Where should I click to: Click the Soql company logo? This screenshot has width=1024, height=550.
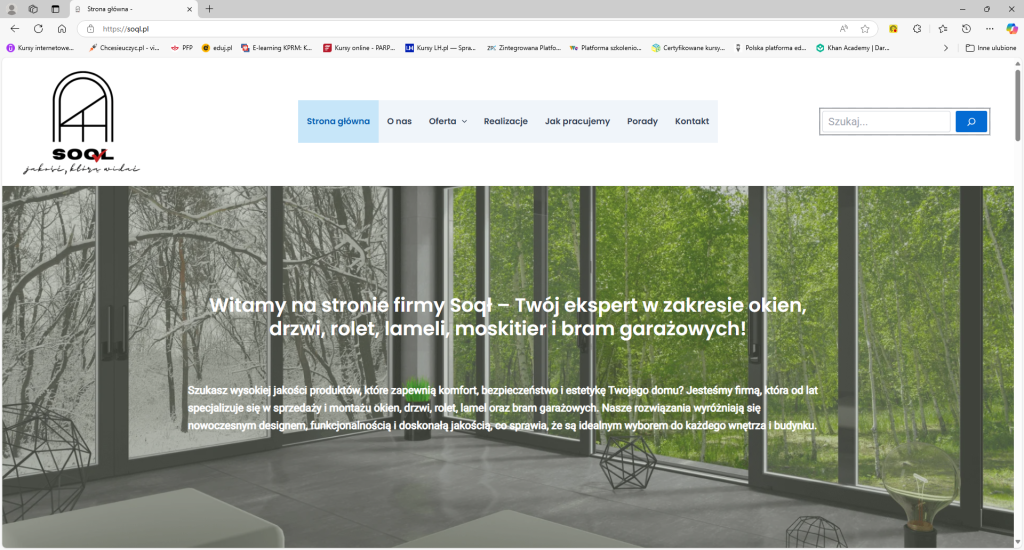(x=83, y=122)
